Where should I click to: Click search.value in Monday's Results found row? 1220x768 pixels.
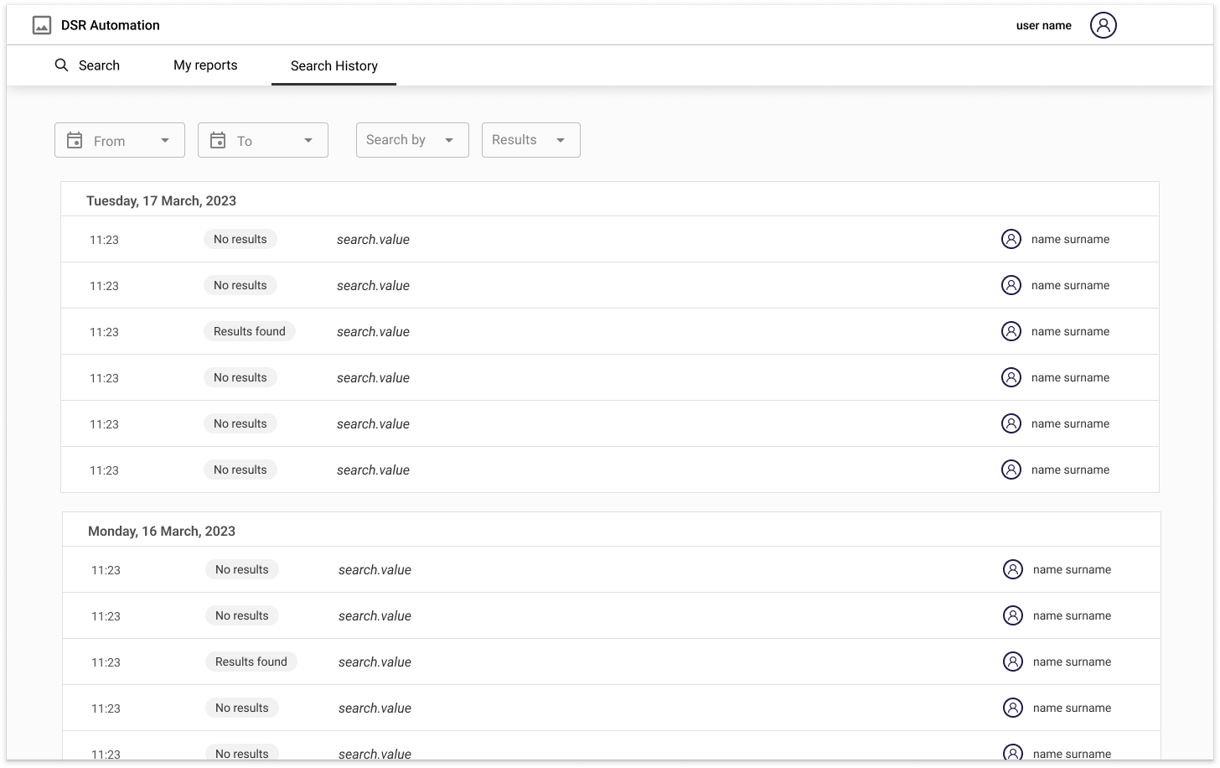(375, 662)
